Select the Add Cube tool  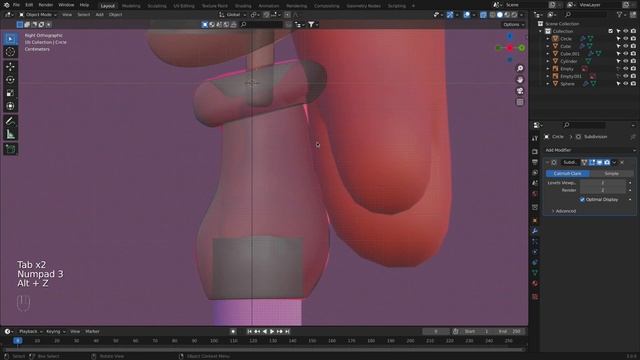11,149
